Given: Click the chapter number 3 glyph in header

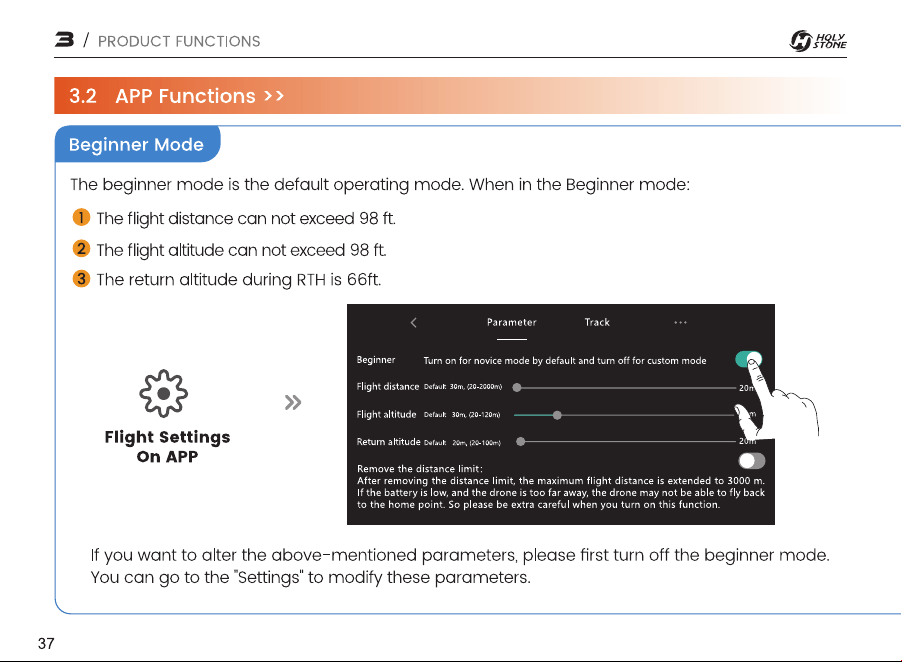Looking at the screenshot, I should click(x=64, y=40).
